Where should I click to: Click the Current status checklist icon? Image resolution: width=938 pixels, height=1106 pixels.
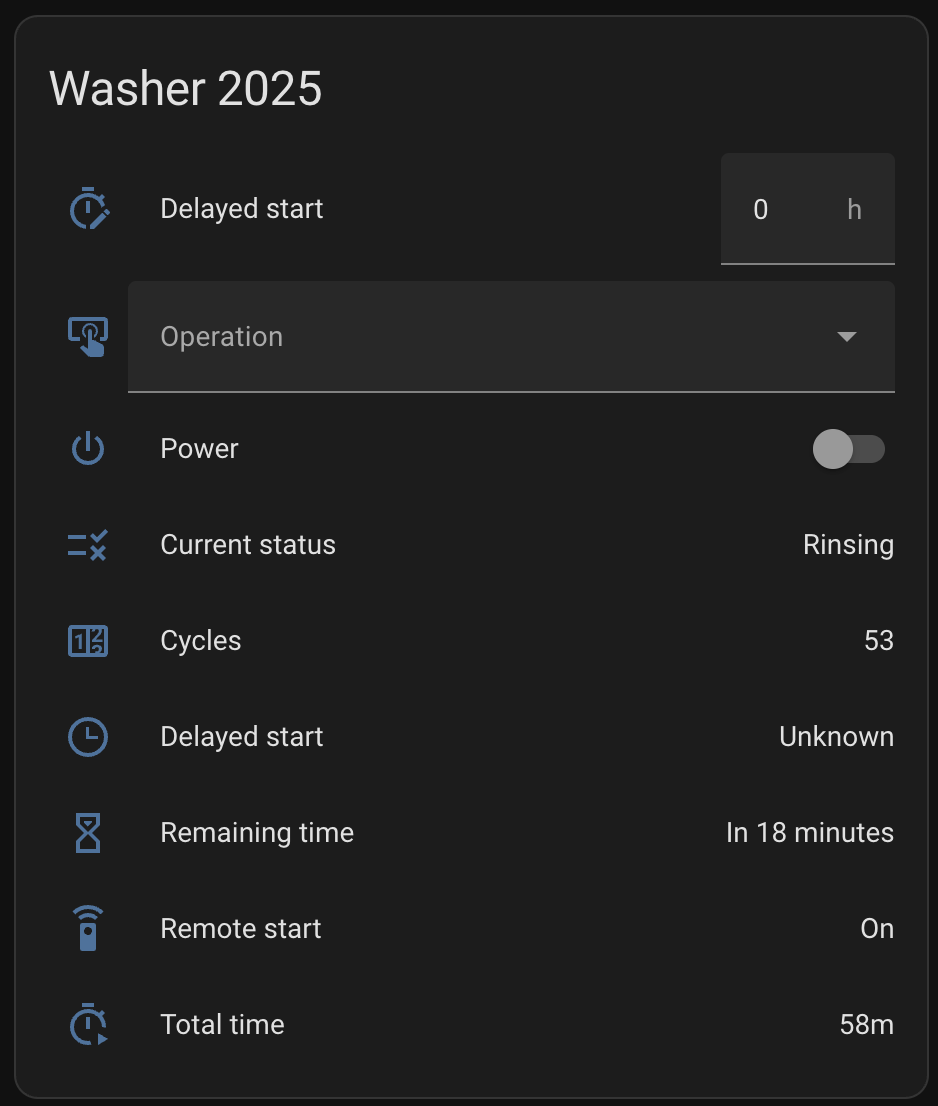[x=88, y=545]
